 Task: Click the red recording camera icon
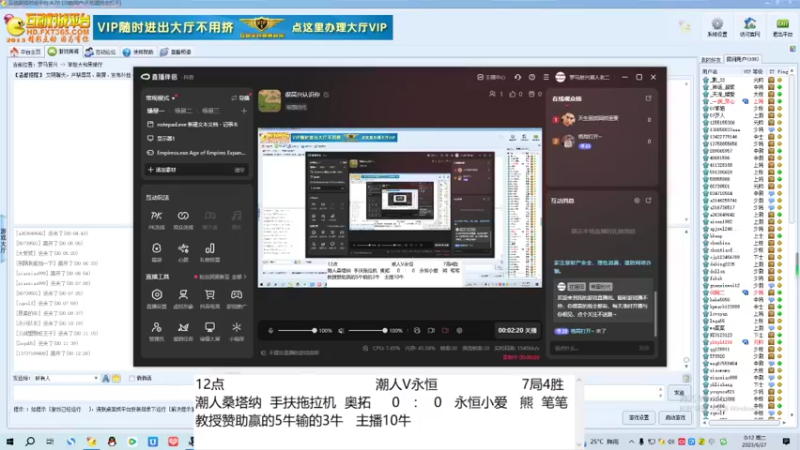[445, 331]
